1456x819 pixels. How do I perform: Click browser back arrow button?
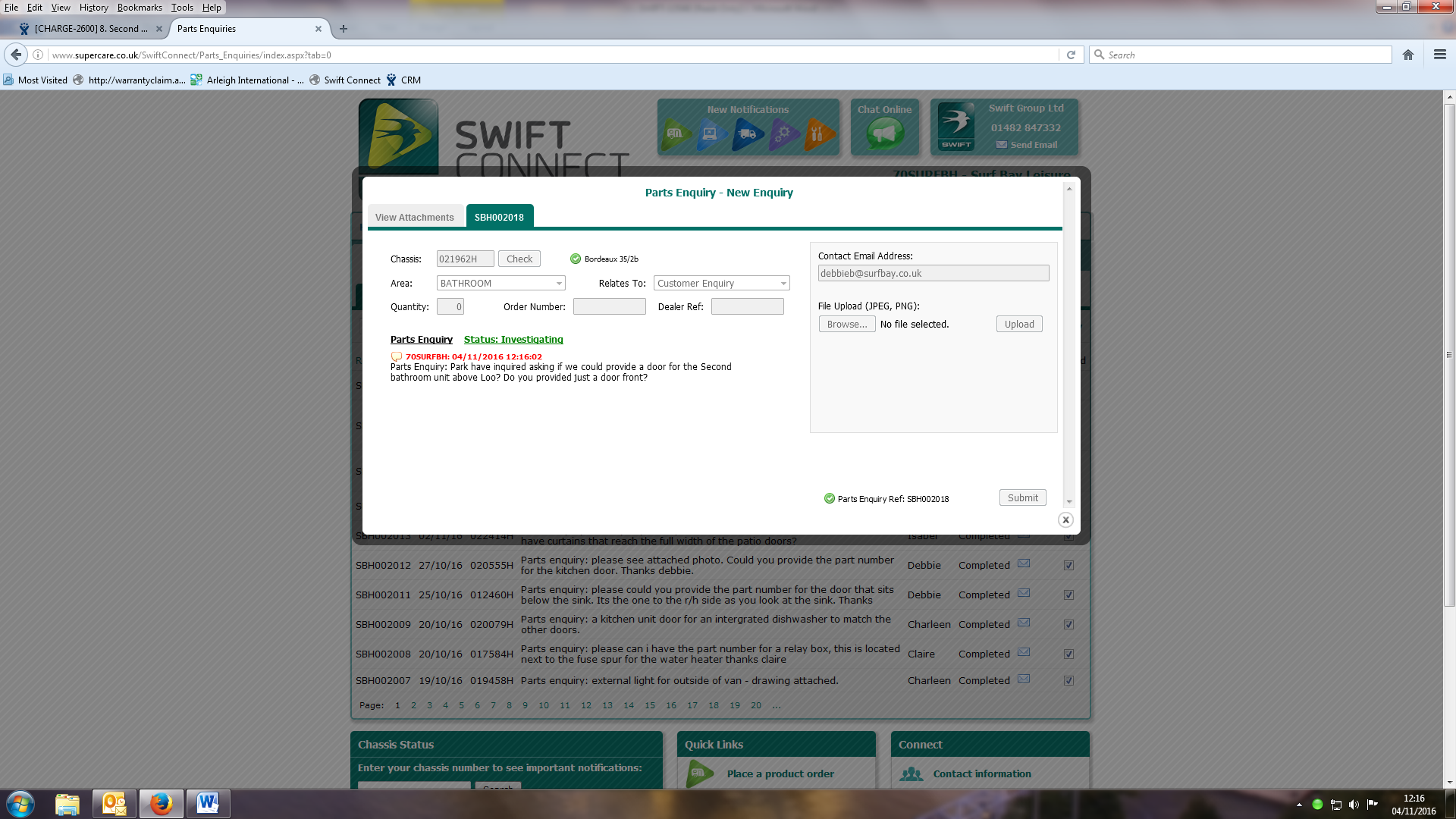point(17,55)
